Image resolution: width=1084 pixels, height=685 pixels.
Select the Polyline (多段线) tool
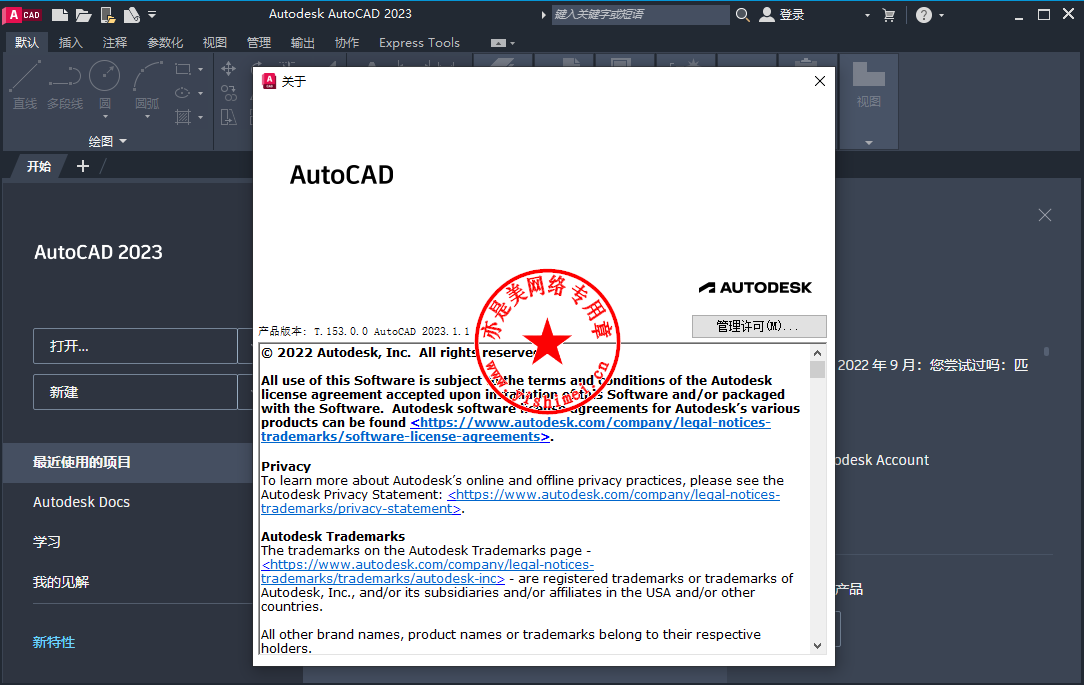65,85
